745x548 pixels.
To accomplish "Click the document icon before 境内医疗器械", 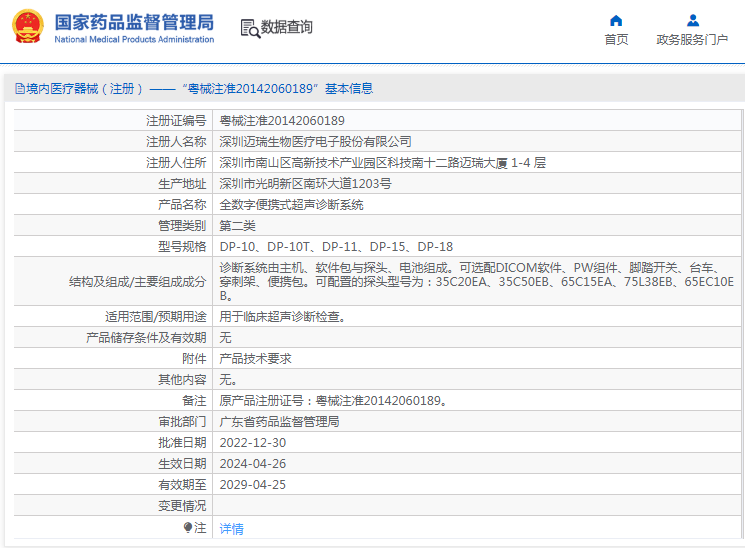I will pyautogui.click(x=19, y=89).
